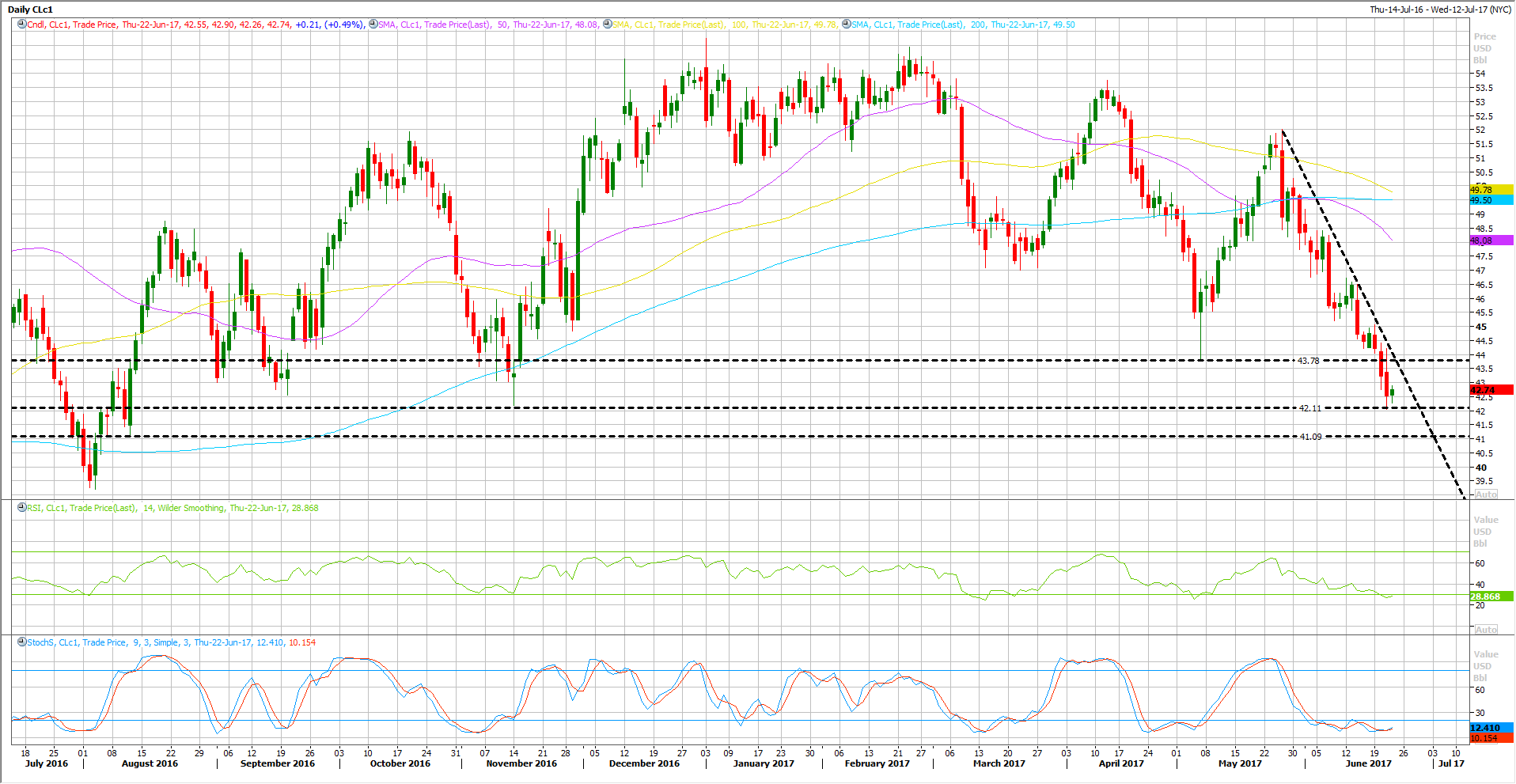Click the September 2016 label on the time axis
The image size is (1516, 784).
click(278, 763)
